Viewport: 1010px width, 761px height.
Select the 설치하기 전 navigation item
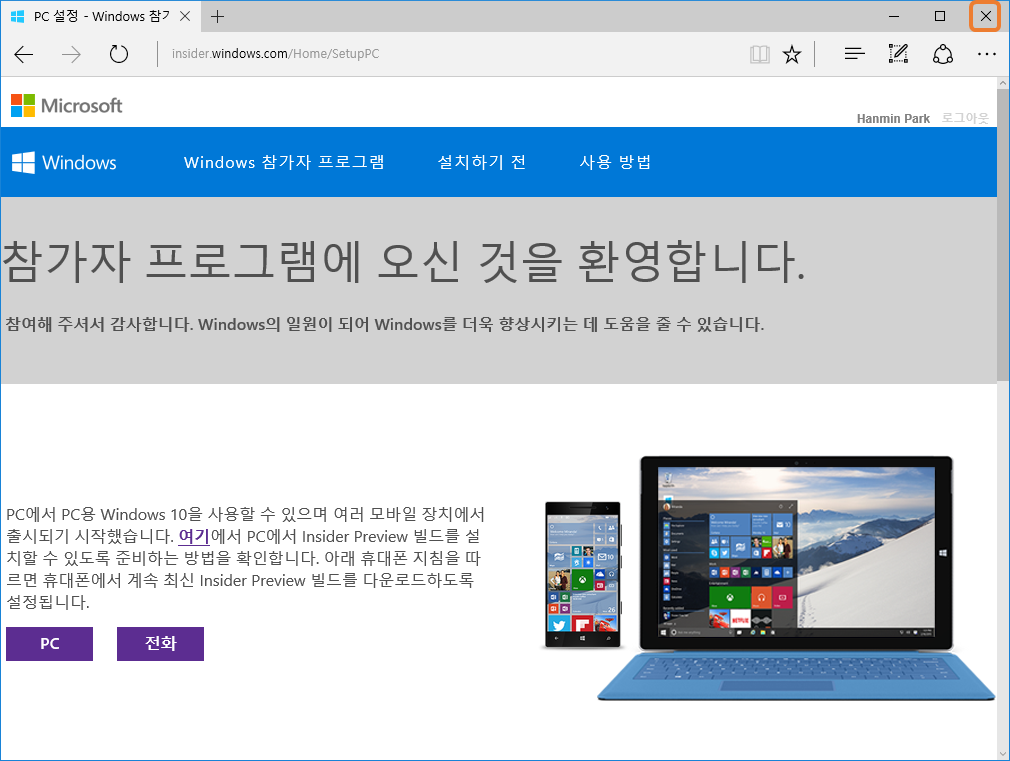481,162
